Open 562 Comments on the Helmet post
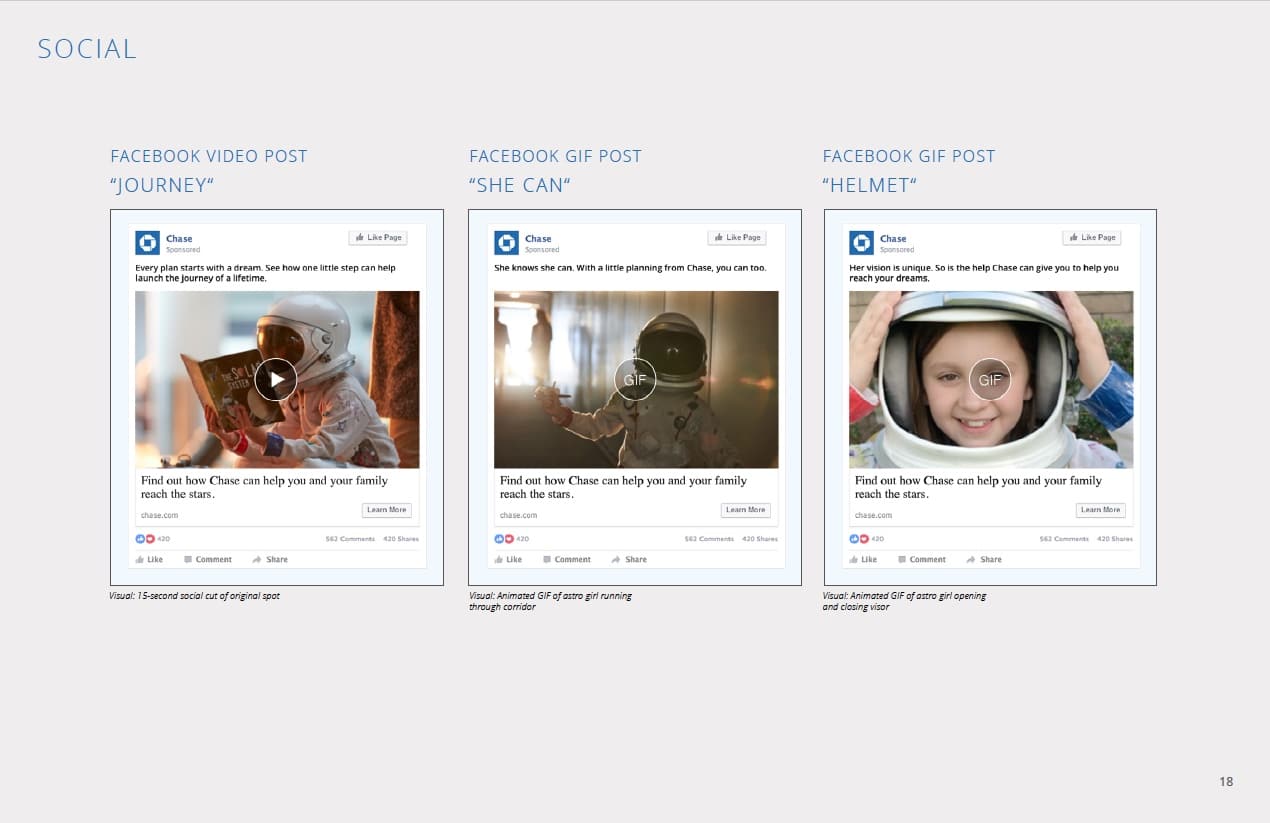This screenshot has height=823, width=1270. pyautogui.click(x=1064, y=539)
